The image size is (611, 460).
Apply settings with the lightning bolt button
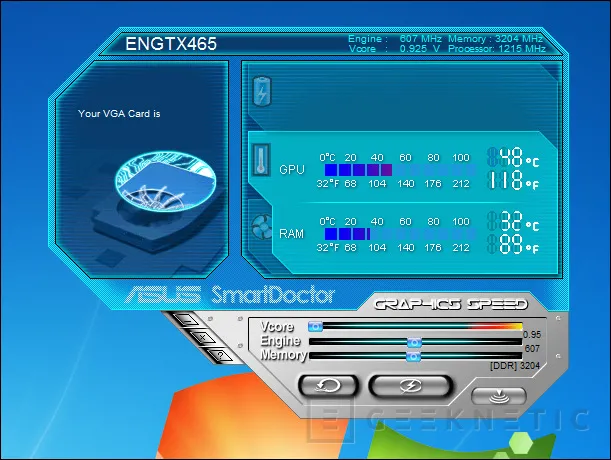coord(411,386)
